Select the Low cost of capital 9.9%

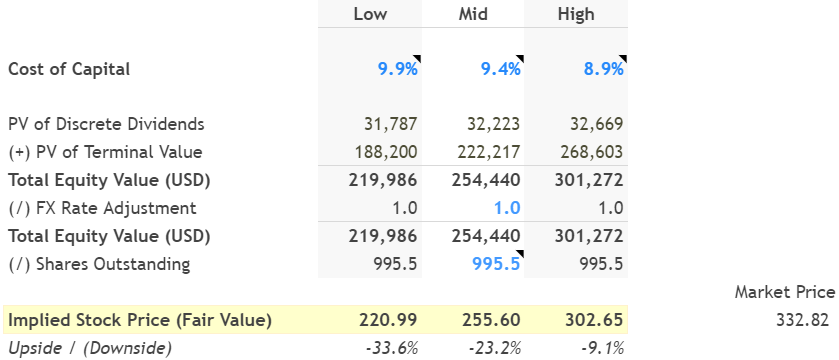(x=398, y=69)
